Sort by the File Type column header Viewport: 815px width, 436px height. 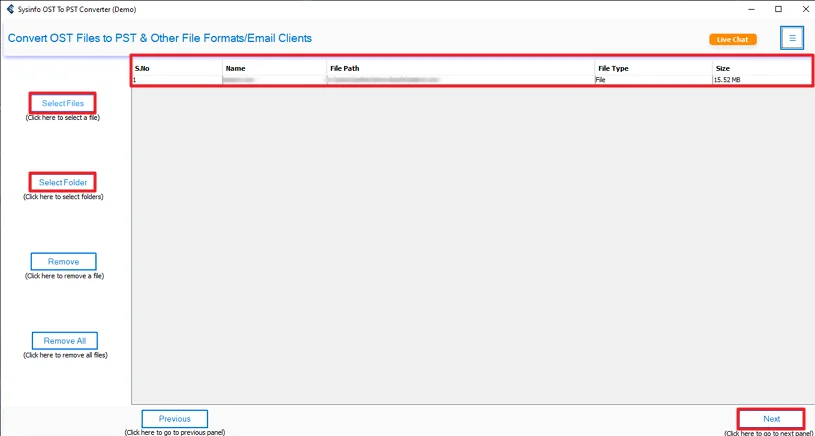click(x=651, y=68)
